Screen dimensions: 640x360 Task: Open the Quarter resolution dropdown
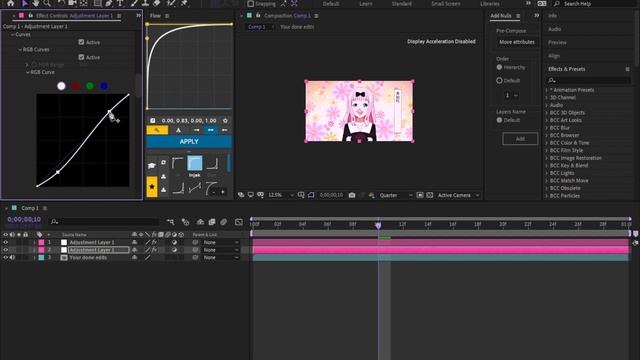396,195
